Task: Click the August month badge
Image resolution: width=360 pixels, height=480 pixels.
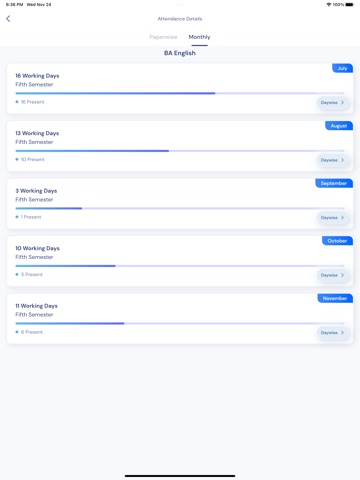Action: (339, 126)
